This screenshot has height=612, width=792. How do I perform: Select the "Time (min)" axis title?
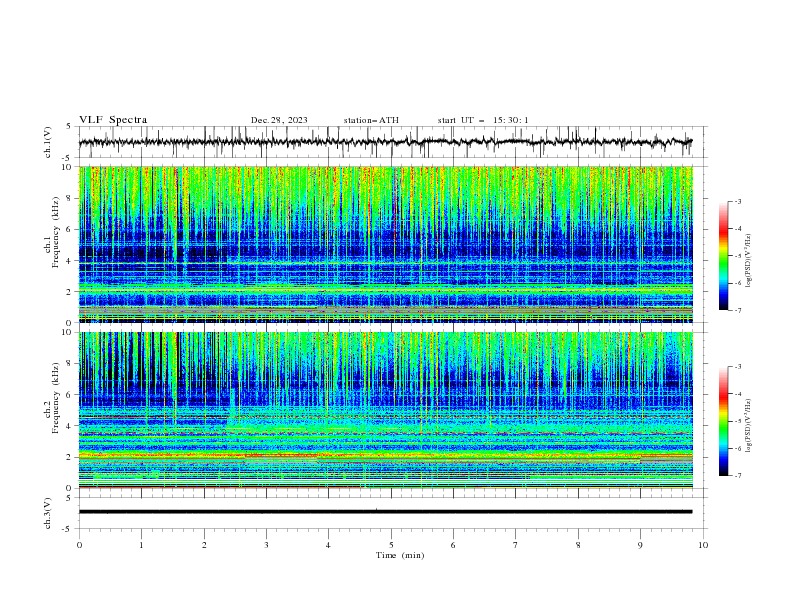click(400, 555)
